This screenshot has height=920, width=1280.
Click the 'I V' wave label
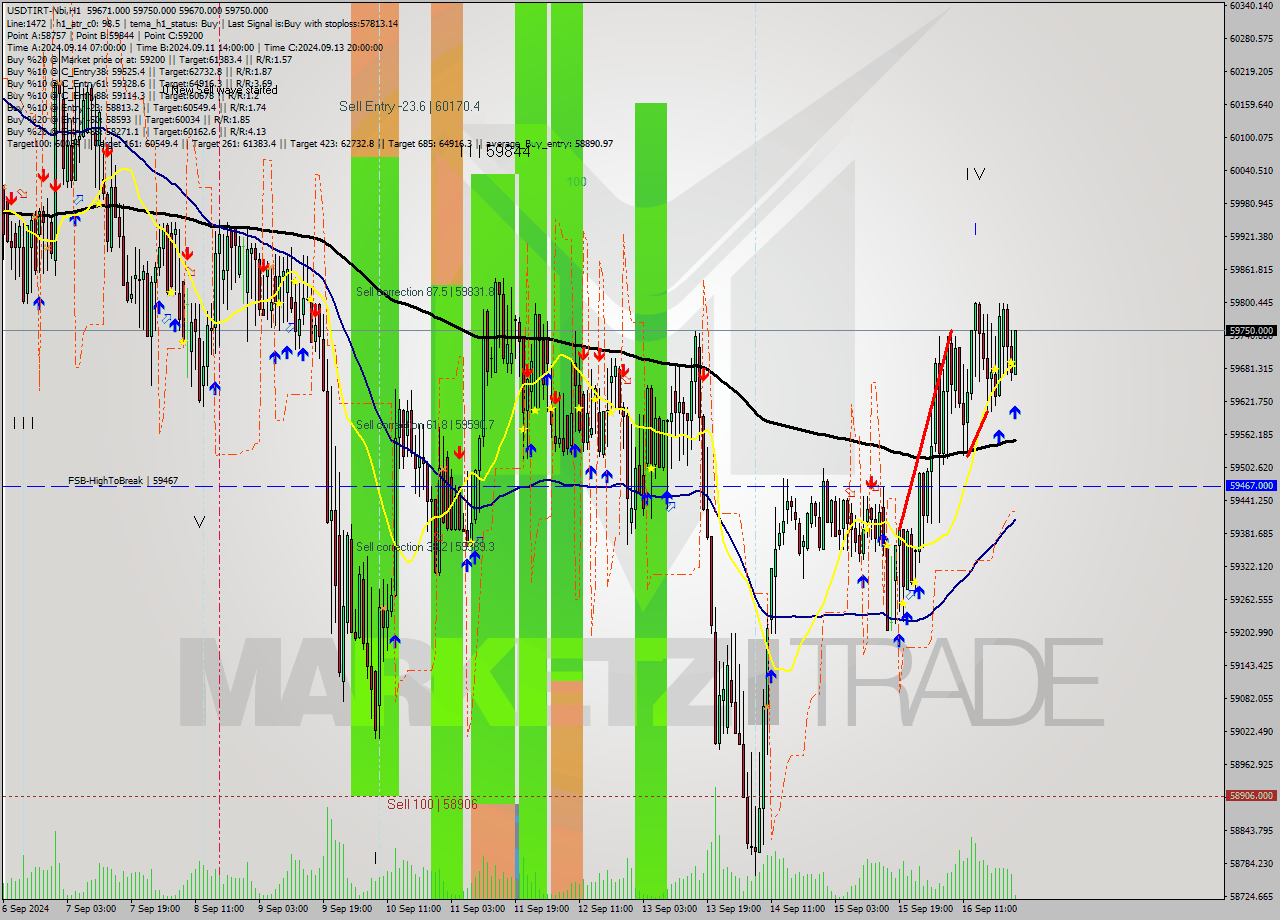[975, 174]
